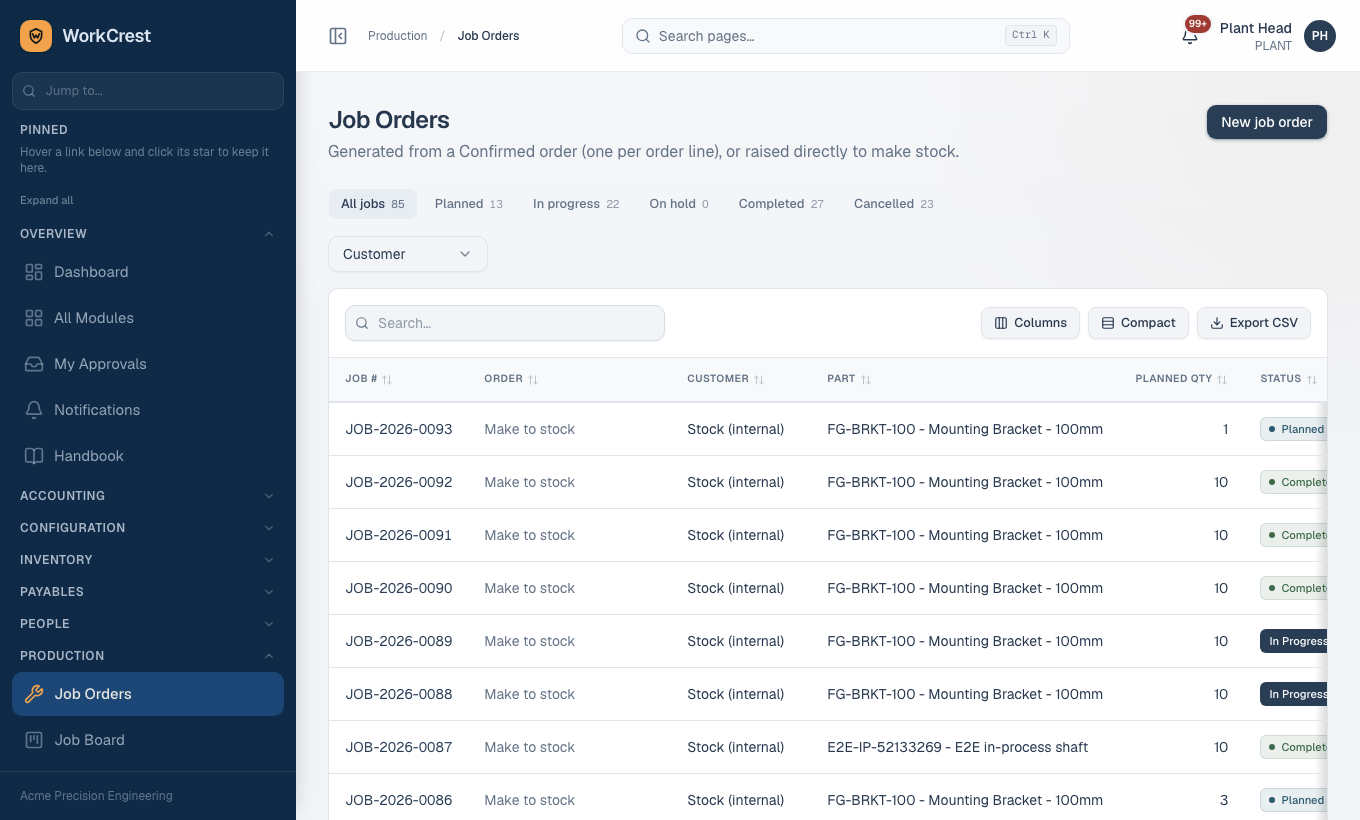Viewport: 1360px width, 820px height.
Task: Sort table by Planned Qty column arrows
Action: (x=1222, y=380)
